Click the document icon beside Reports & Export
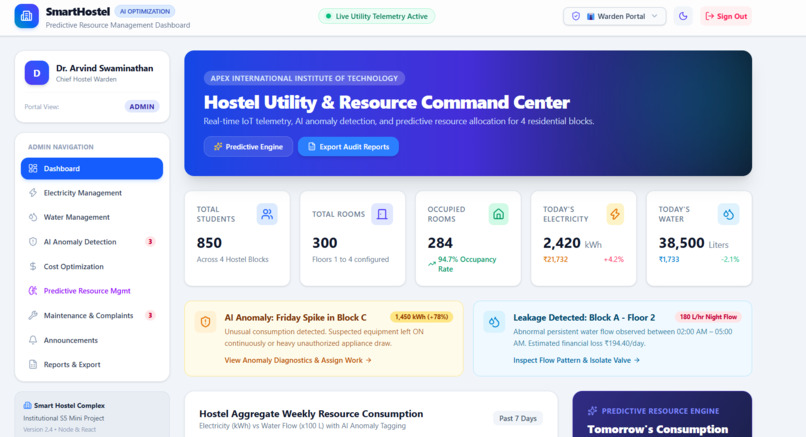 tap(33, 365)
